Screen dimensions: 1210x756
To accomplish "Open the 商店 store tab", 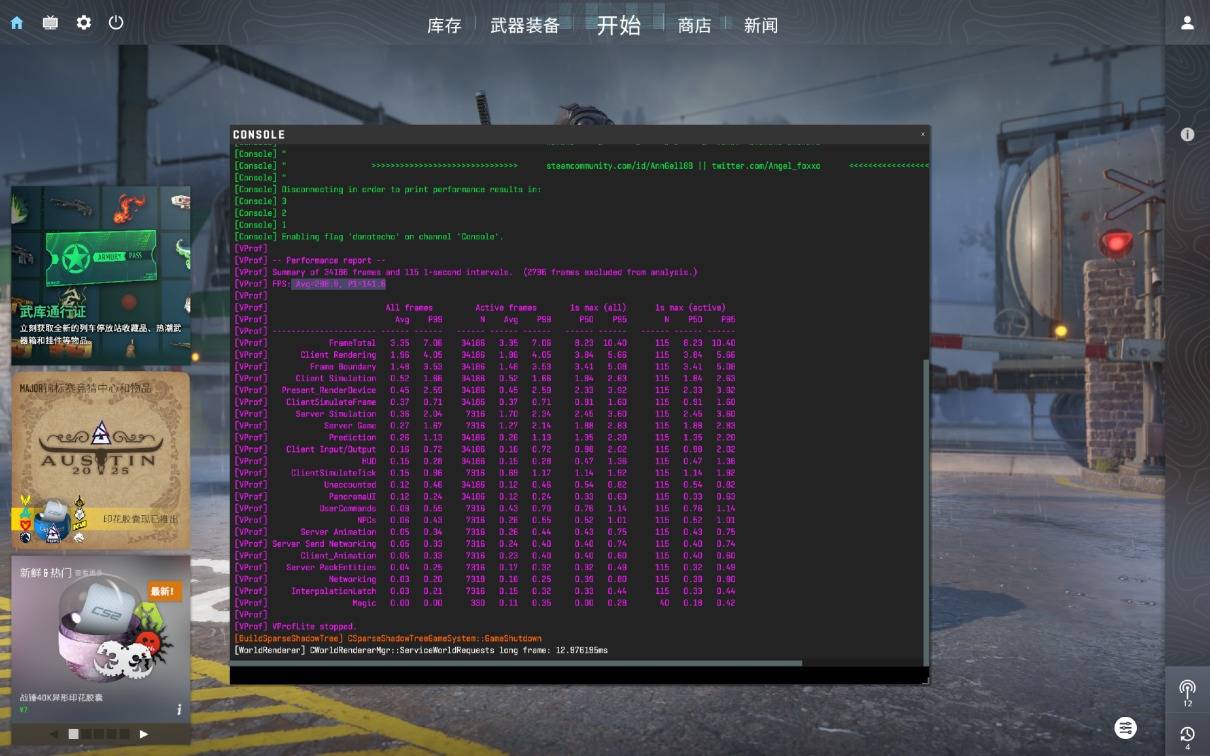I will tap(694, 26).
